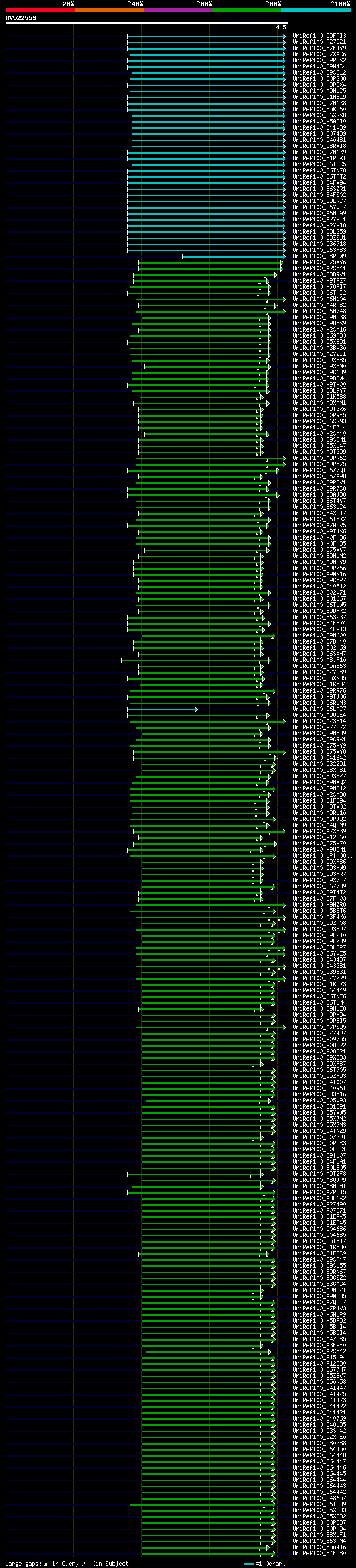Select hit label UniRef100_Q40481
The width and height of the screenshot is (356, 1568).
click(x=319, y=140)
